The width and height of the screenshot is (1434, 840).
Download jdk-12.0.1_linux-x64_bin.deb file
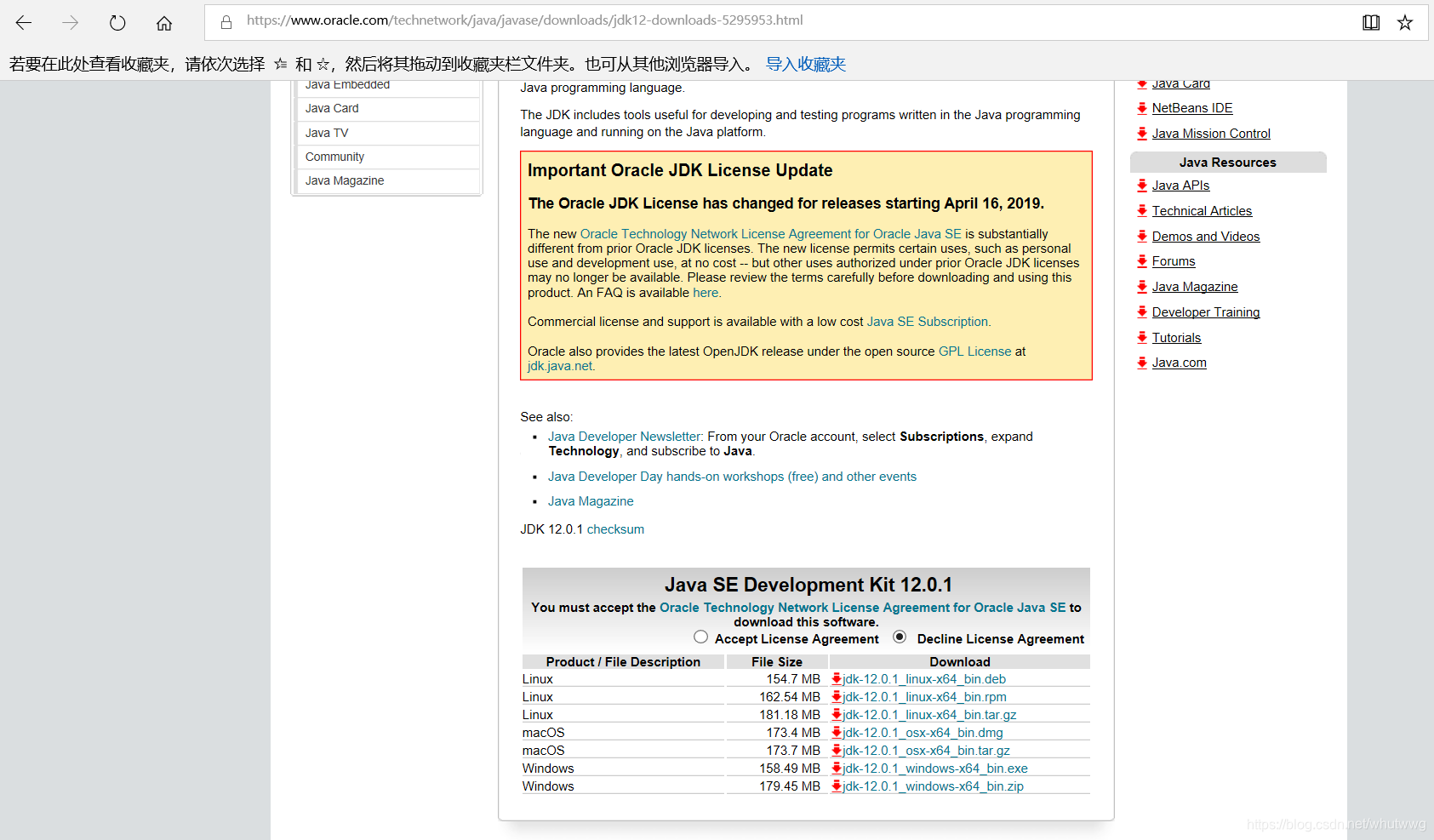coord(924,679)
